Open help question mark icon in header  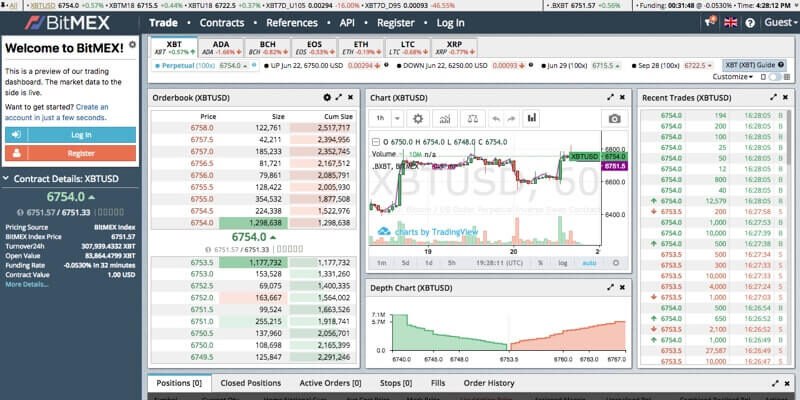(749, 22)
